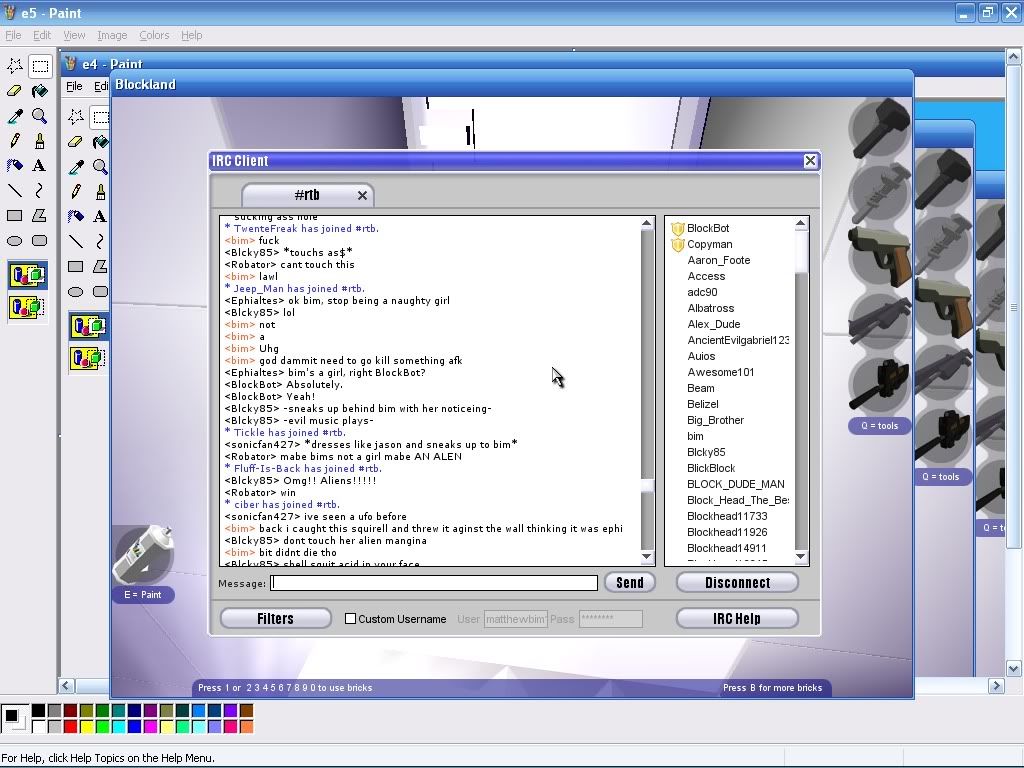Choose the pistol icon in Blockland tools
Screen dimensions: 1024x768
[880, 257]
